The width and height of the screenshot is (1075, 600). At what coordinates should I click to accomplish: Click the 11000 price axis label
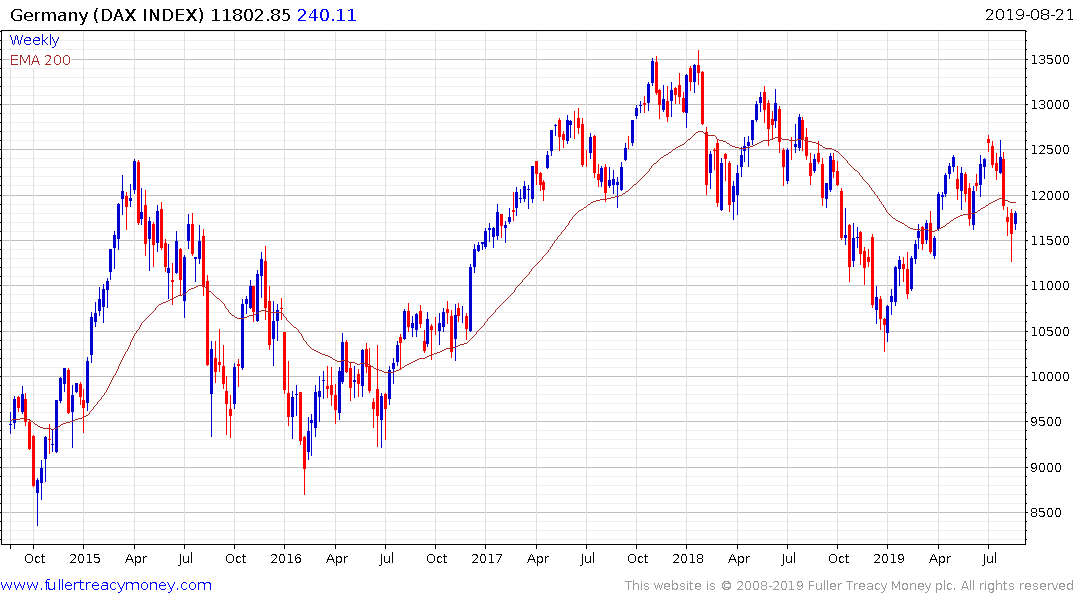pos(1050,286)
